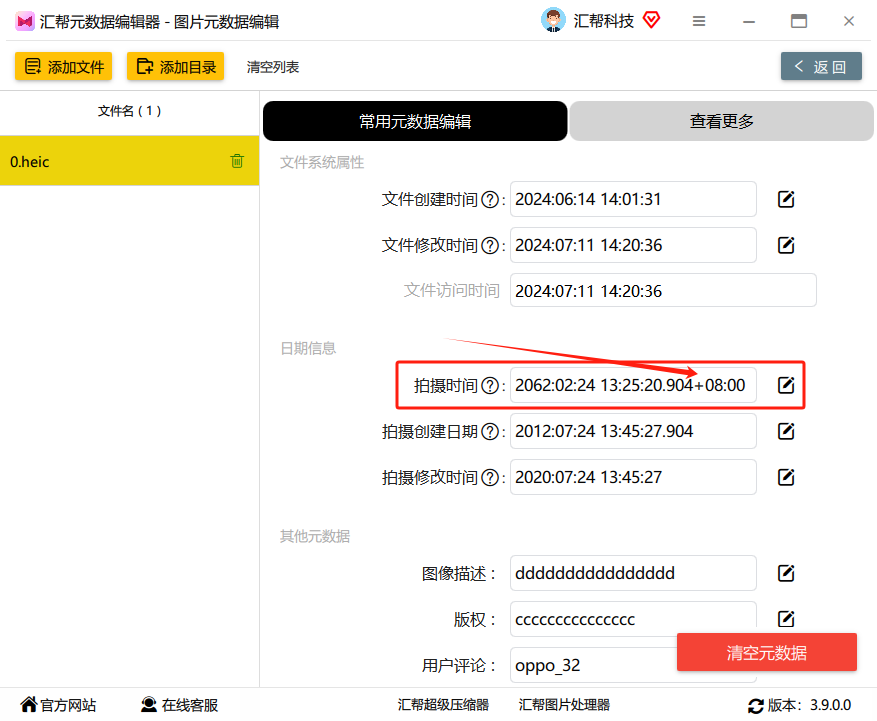Click the 文件创建时间 input field
Image resolution: width=877 pixels, height=721 pixels.
(633, 199)
